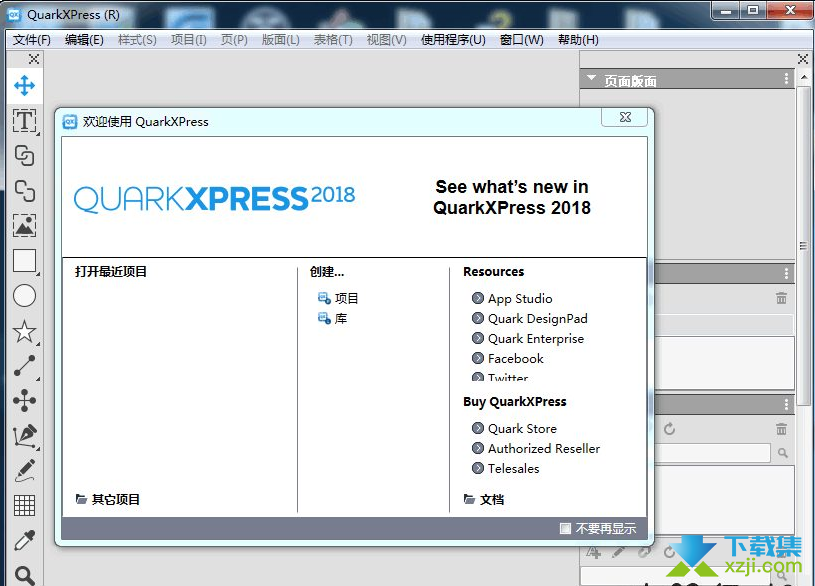
Task: Open the 视图(V) menu
Action: pos(386,40)
